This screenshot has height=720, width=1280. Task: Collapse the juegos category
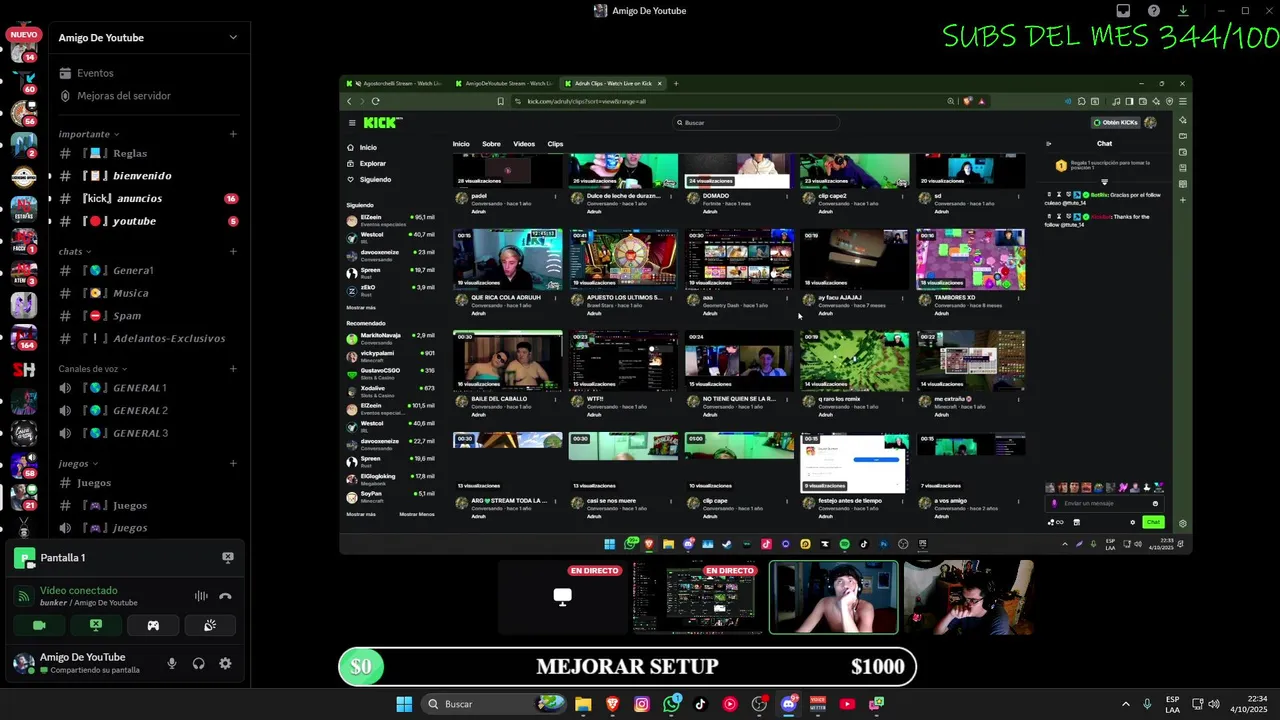coord(78,463)
